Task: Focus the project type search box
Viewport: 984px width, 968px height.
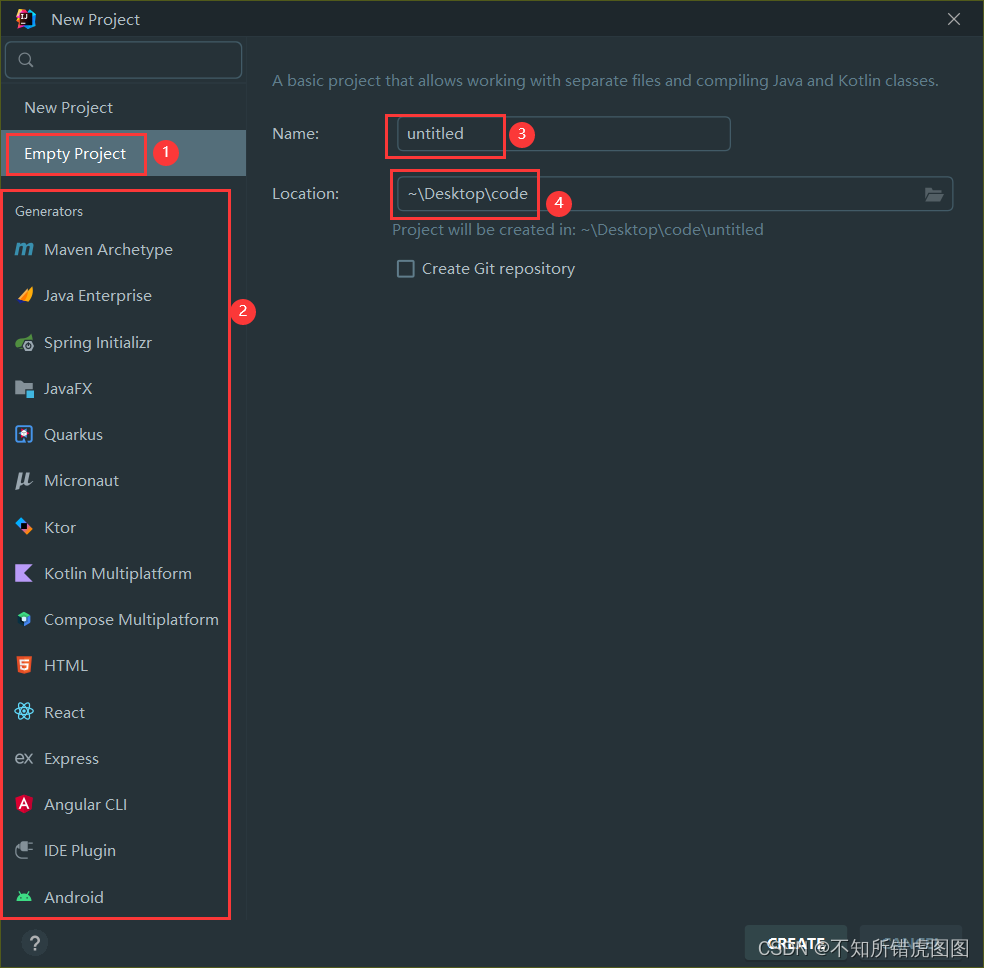Action: 124,60
